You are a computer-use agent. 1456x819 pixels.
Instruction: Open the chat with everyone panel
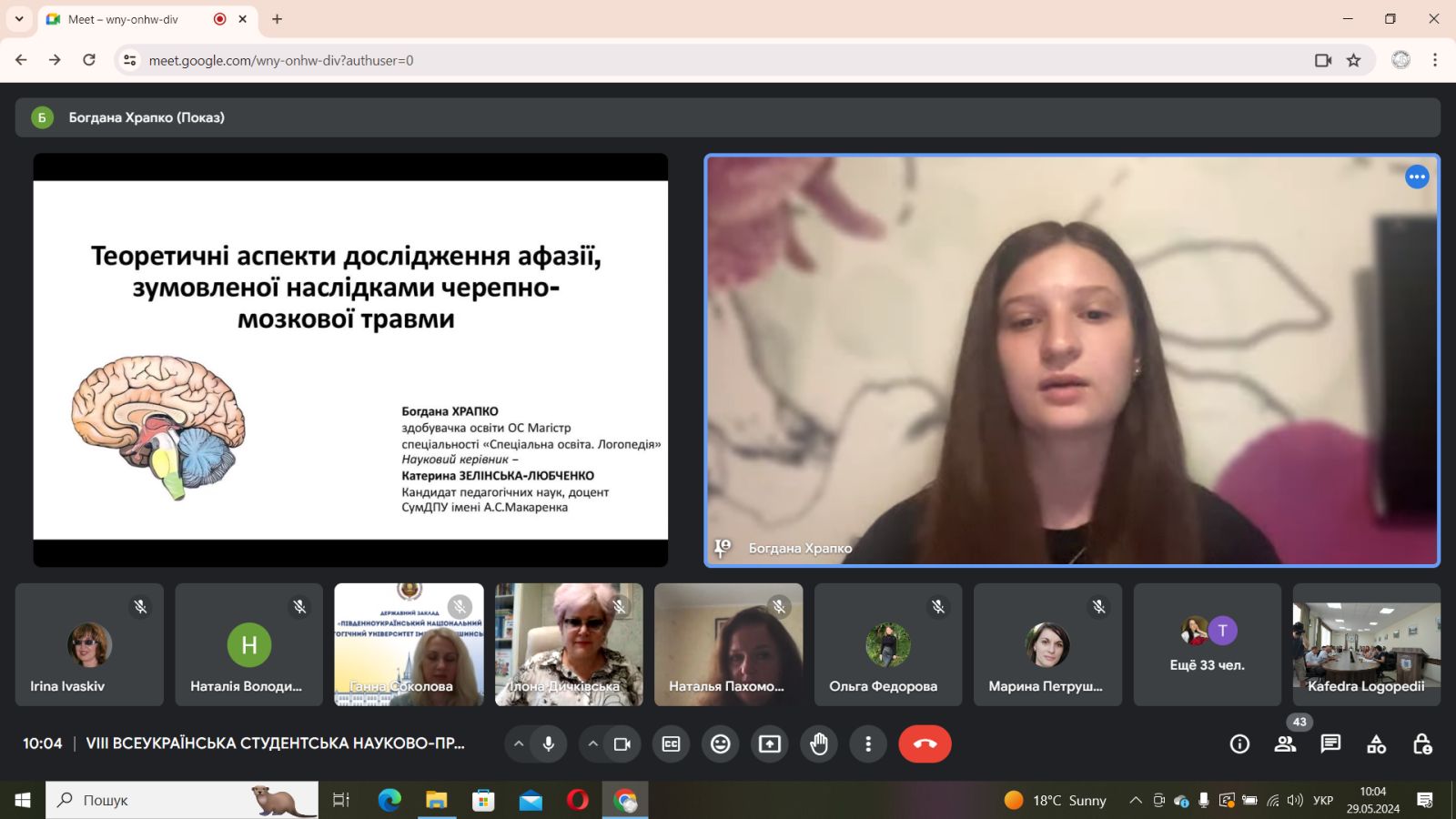(1330, 744)
